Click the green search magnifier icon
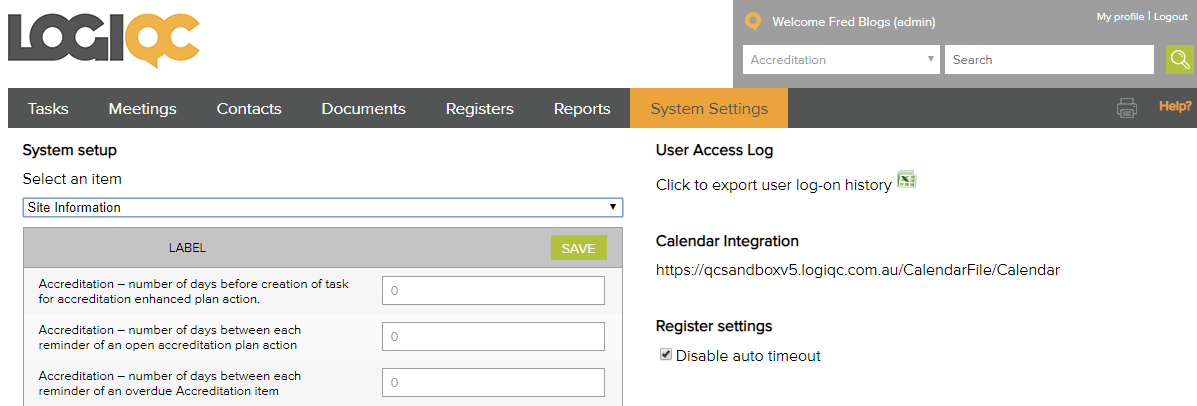1197x406 pixels. point(1181,60)
